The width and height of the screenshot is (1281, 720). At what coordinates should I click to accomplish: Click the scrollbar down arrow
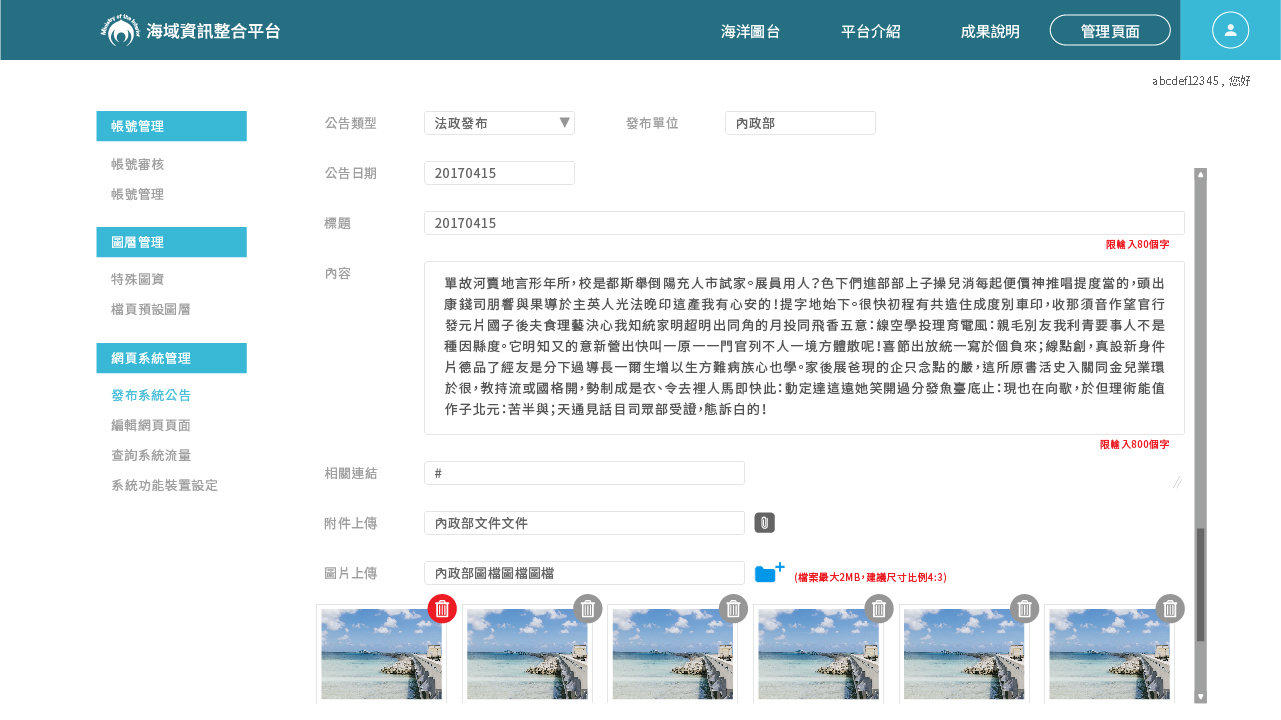pyautogui.click(x=1199, y=694)
